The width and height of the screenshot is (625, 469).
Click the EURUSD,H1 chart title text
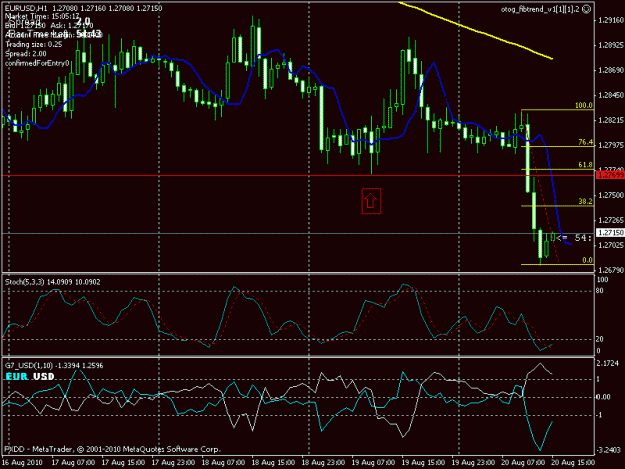click(x=26, y=8)
